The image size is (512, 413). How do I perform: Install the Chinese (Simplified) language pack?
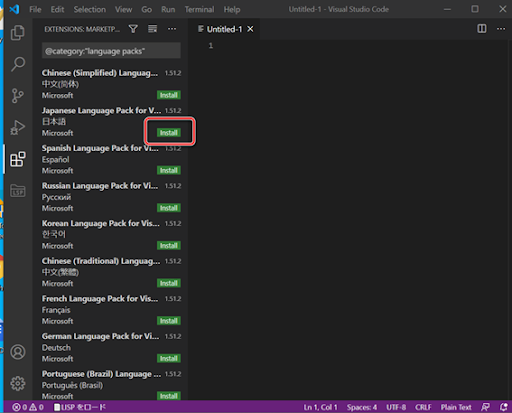(169, 95)
